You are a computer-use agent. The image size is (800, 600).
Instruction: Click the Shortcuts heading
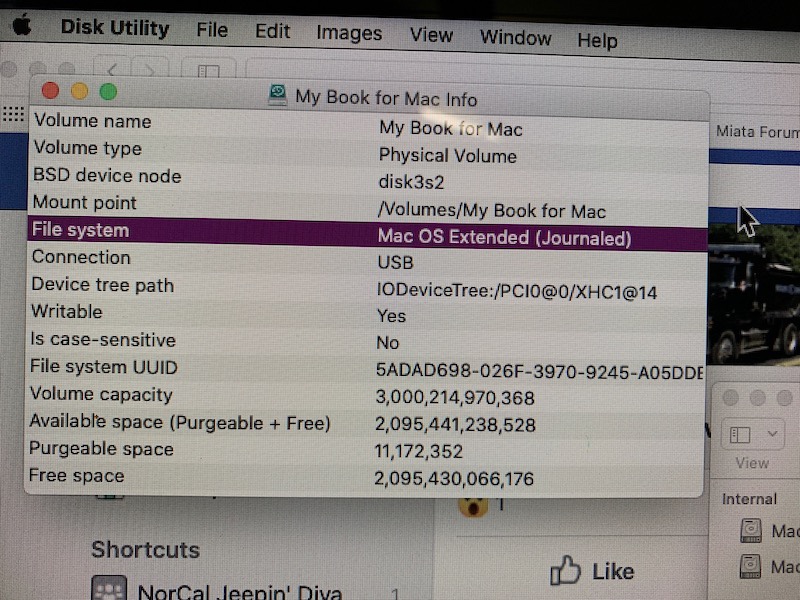145,549
